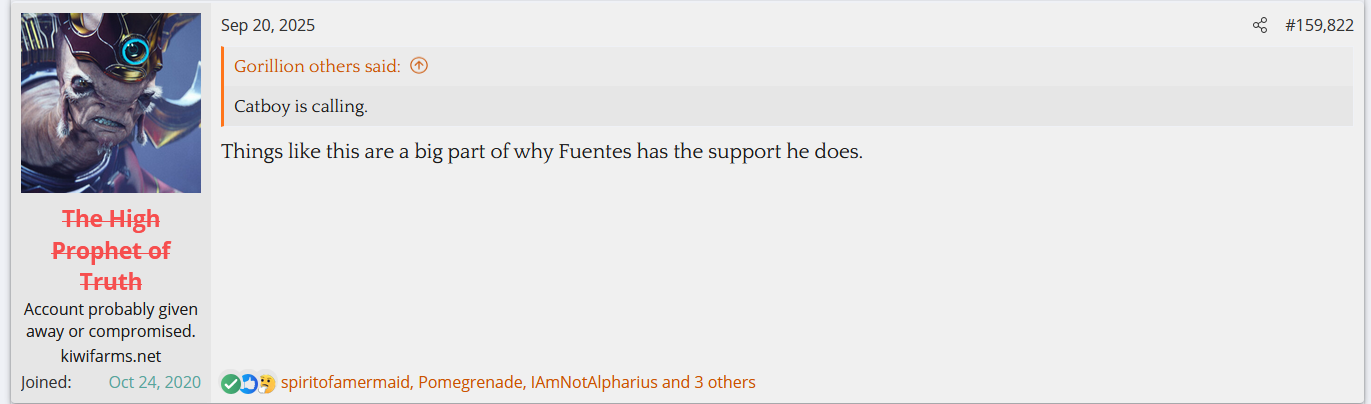Click the 'Account probably given away' user title
Screen dimensions: 1371x404
(111, 320)
